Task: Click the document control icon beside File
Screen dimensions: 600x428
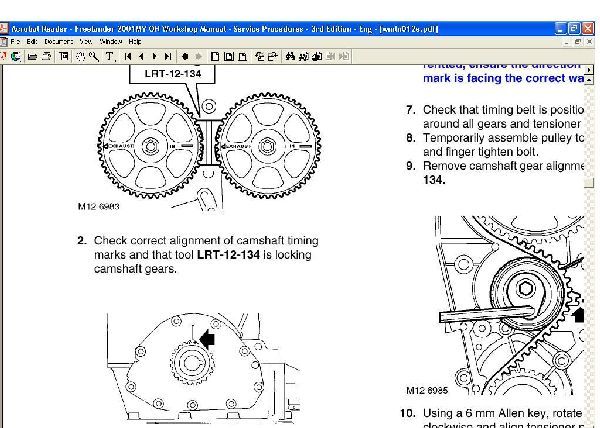Action: tap(3, 41)
